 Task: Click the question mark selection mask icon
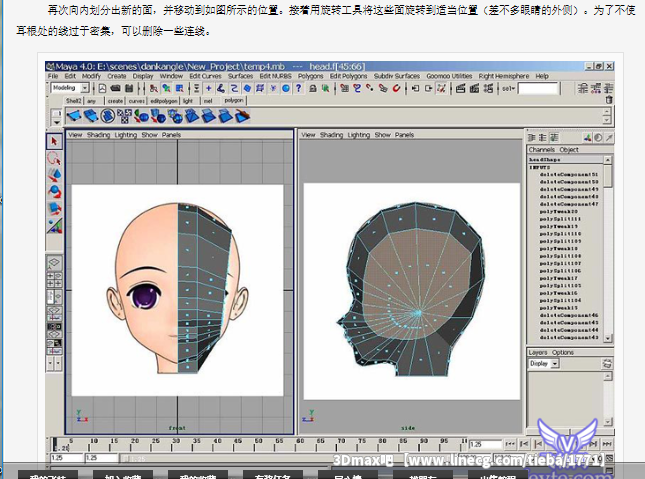(299, 88)
